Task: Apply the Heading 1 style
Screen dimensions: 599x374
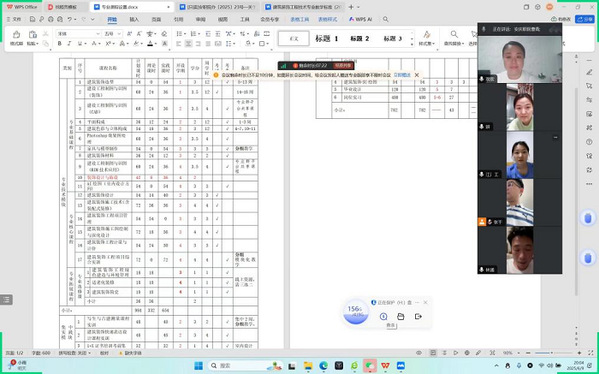Action: (x=327, y=39)
